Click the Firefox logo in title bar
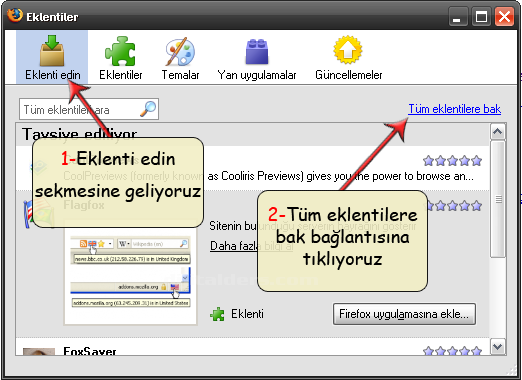The height and width of the screenshot is (380, 522). click(15, 15)
